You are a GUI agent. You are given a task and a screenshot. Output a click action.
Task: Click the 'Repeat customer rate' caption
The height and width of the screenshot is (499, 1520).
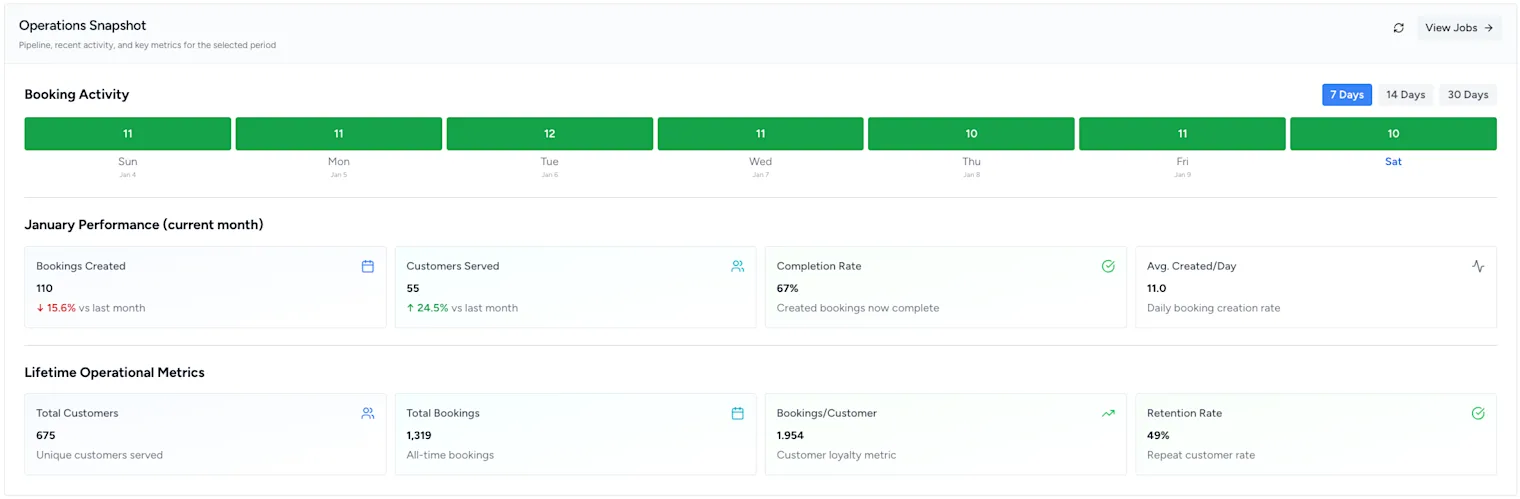[x=1201, y=455]
